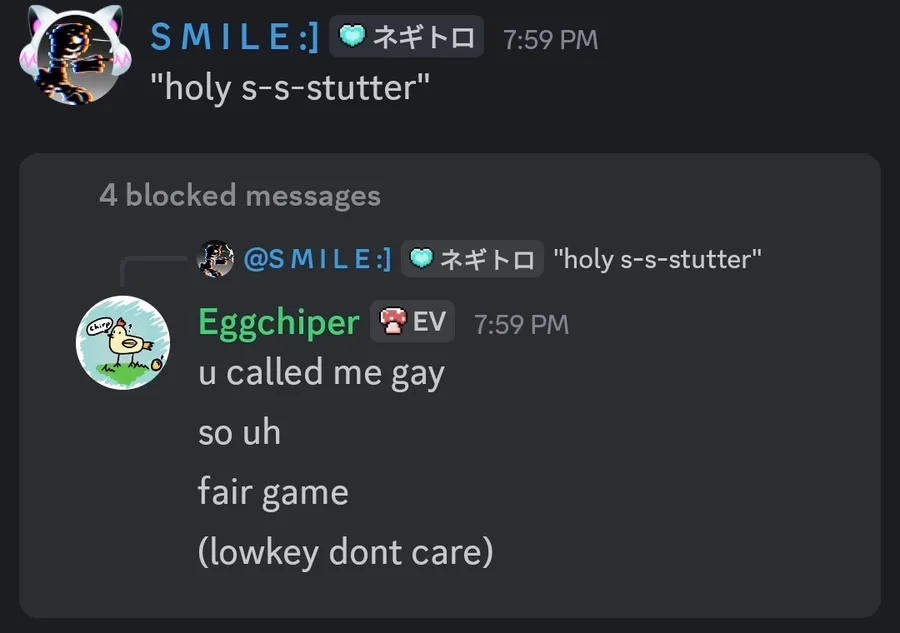900x633 pixels.
Task: Click the reply spine connector line
Action: (150, 270)
